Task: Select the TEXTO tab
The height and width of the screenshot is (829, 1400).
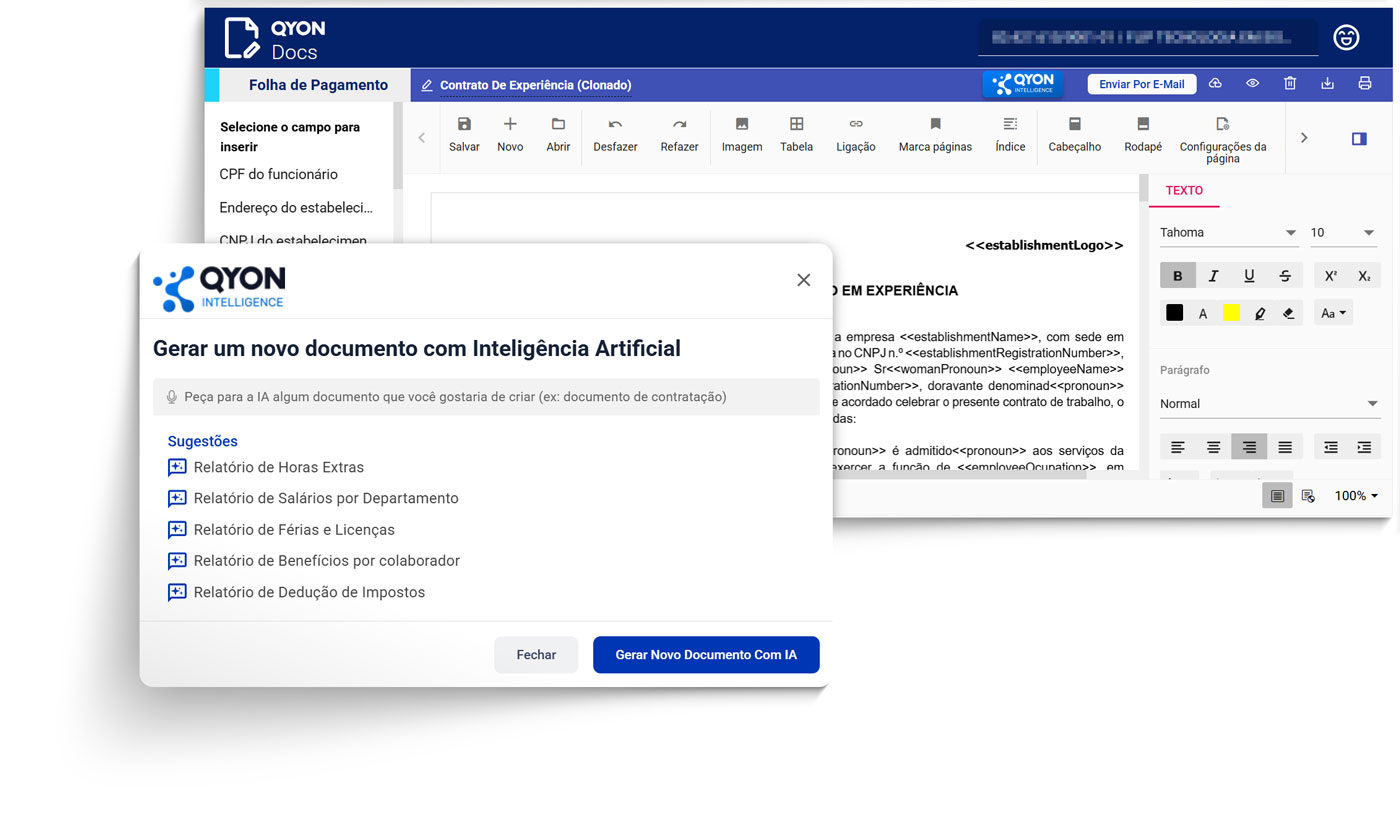Action: click(1184, 190)
